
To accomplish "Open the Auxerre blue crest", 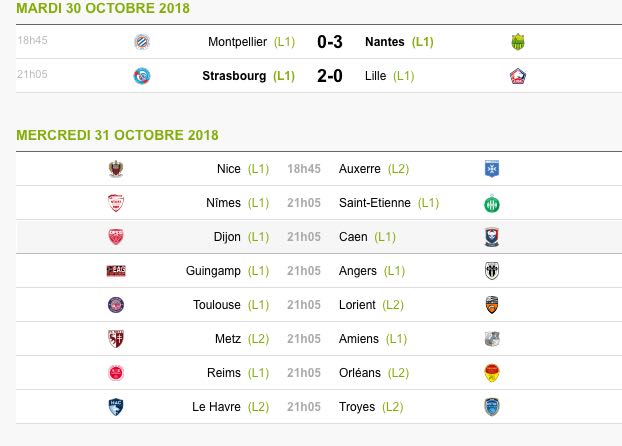I will tap(492, 169).
